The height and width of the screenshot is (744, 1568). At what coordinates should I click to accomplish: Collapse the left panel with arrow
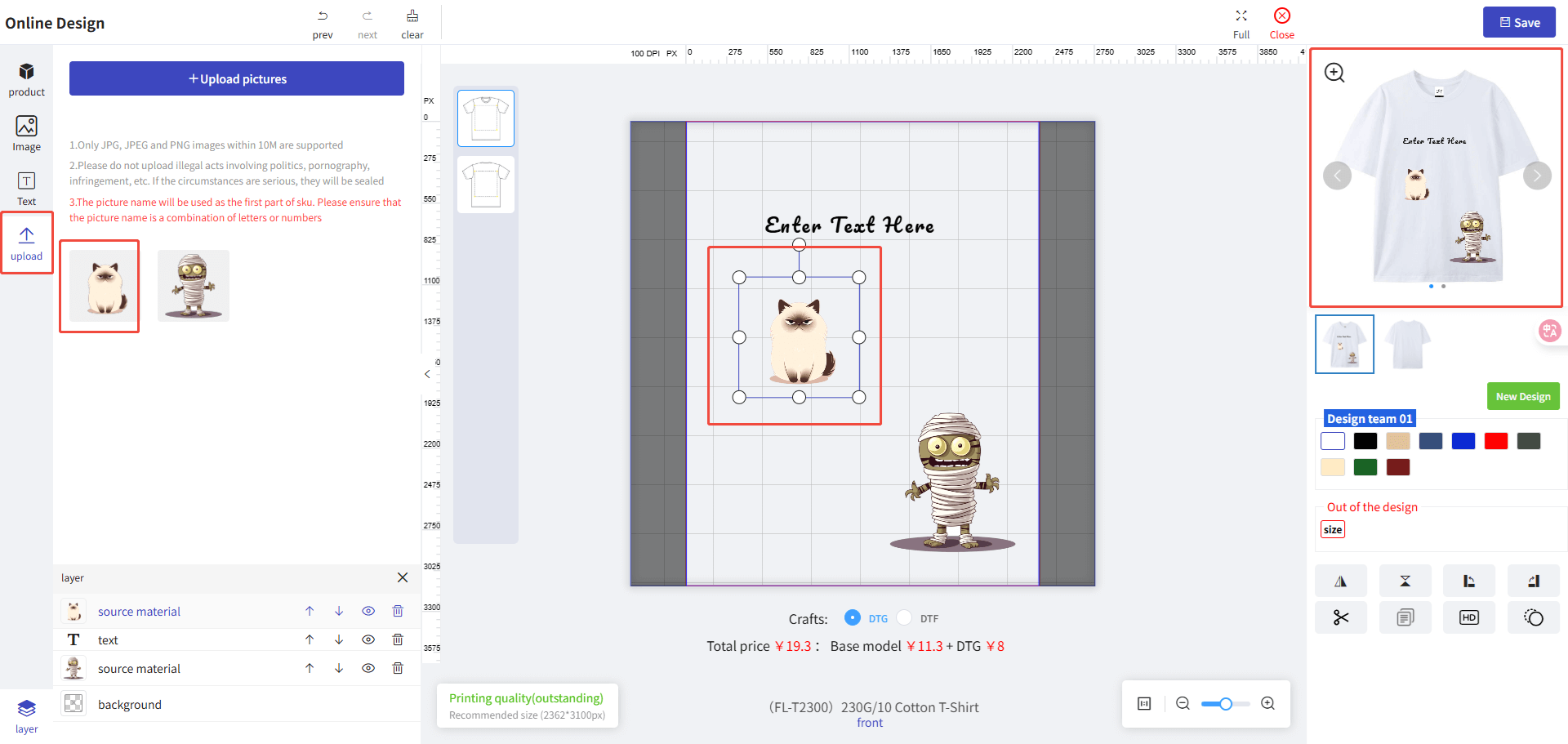click(427, 374)
